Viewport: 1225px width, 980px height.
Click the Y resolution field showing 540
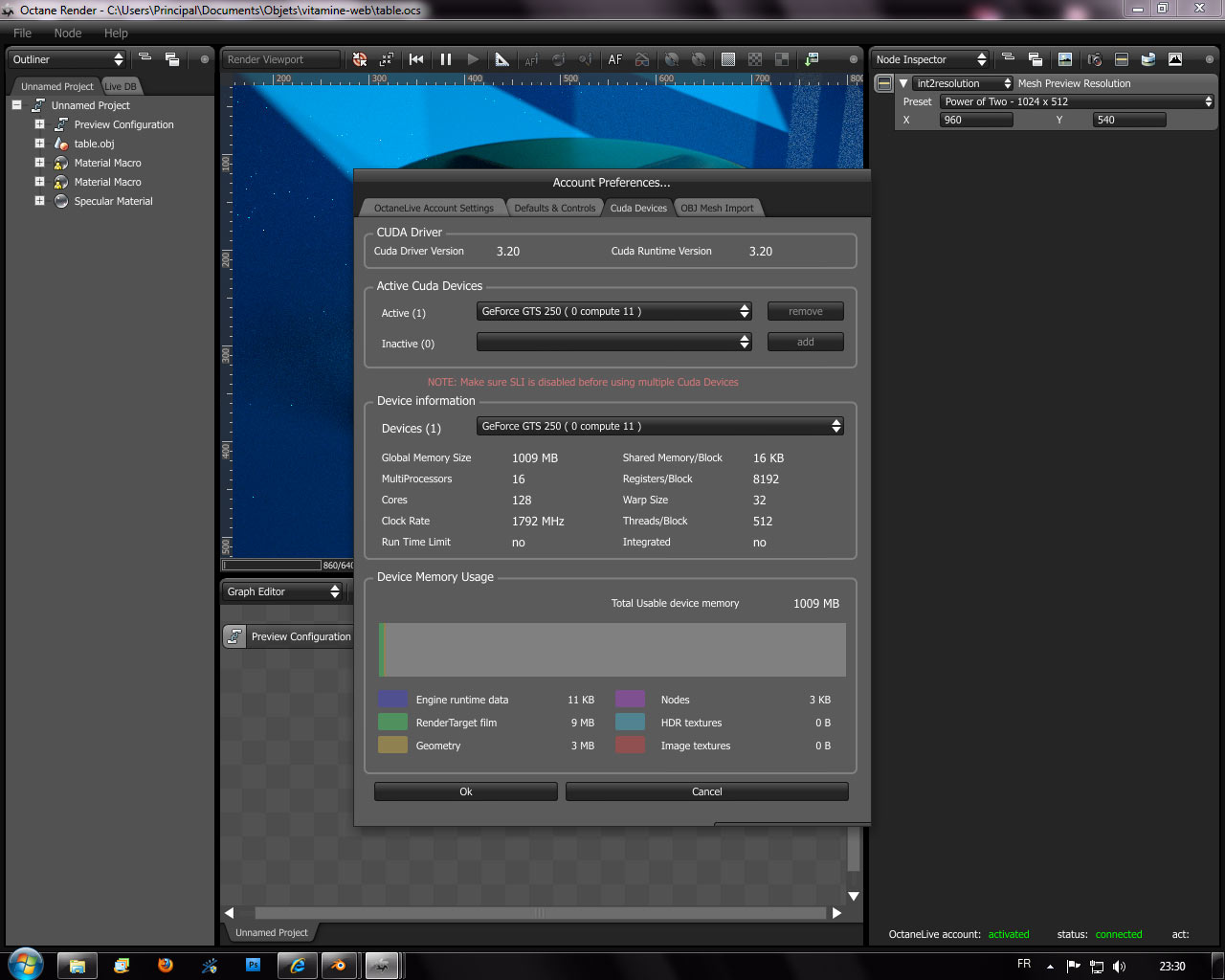[1129, 120]
